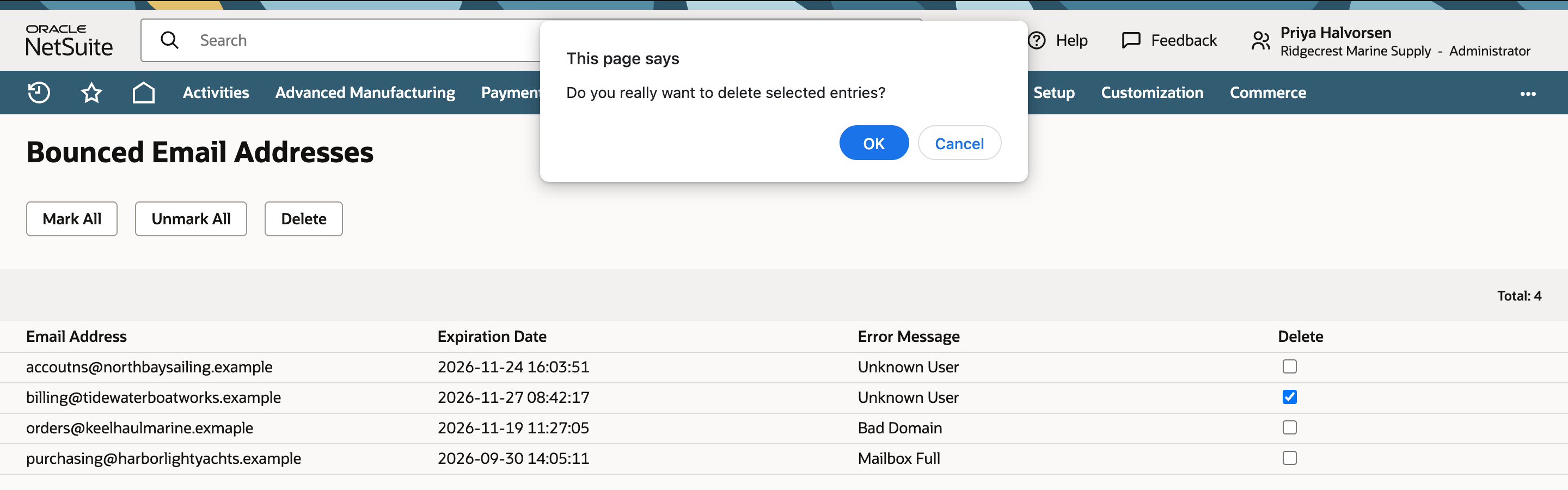
Task: Click the Delete column header
Action: pos(1301,336)
